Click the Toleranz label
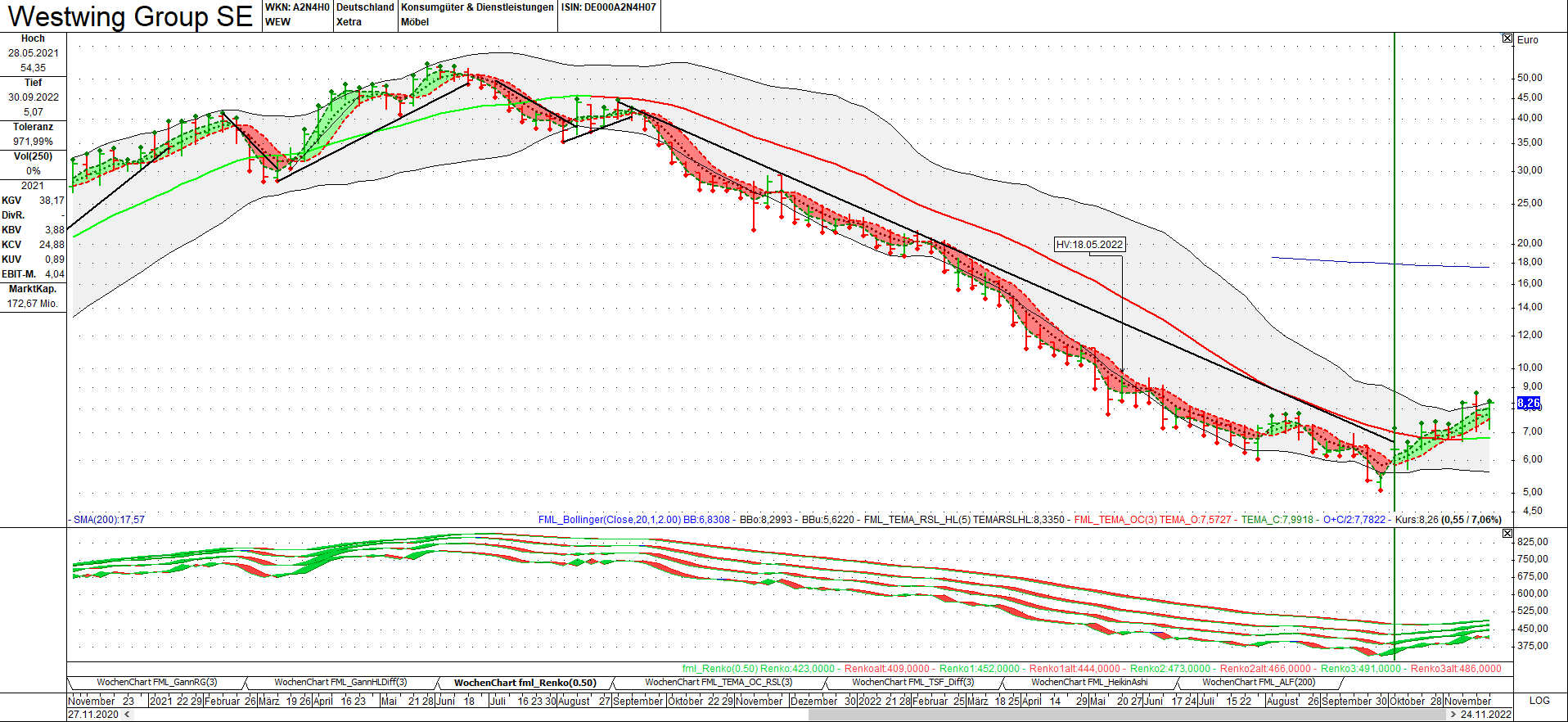The width and height of the screenshot is (1568, 722). click(33, 127)
